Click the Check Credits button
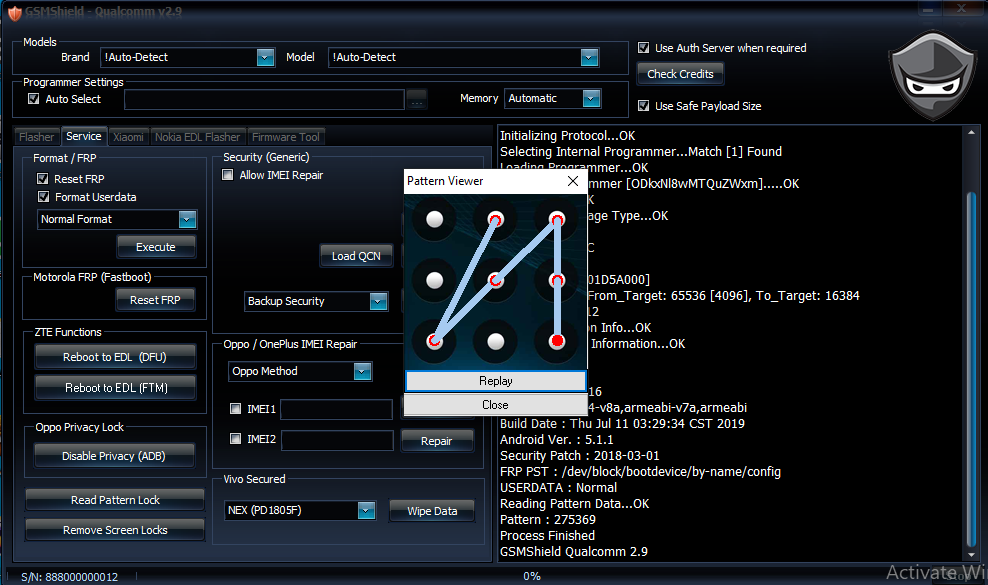 coord(680,74)
